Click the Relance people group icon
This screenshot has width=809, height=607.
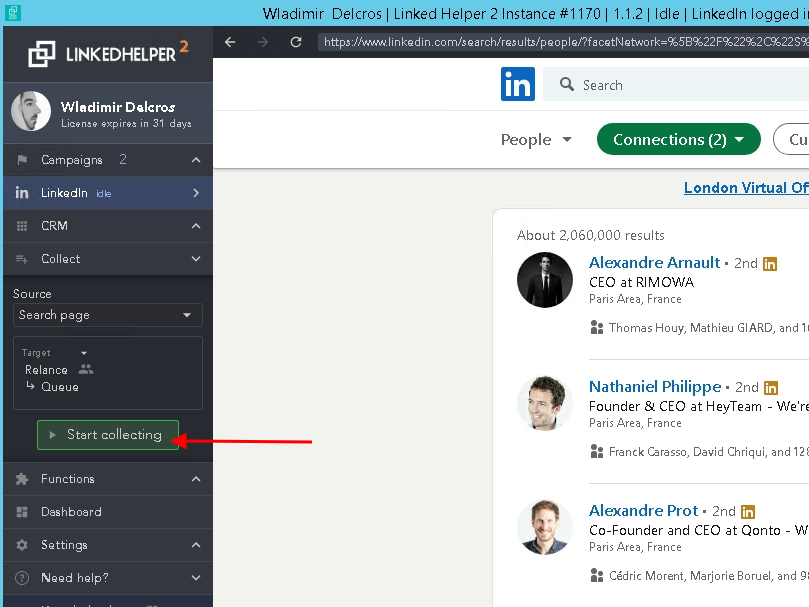pyautogui.click(x=86, y=370)
